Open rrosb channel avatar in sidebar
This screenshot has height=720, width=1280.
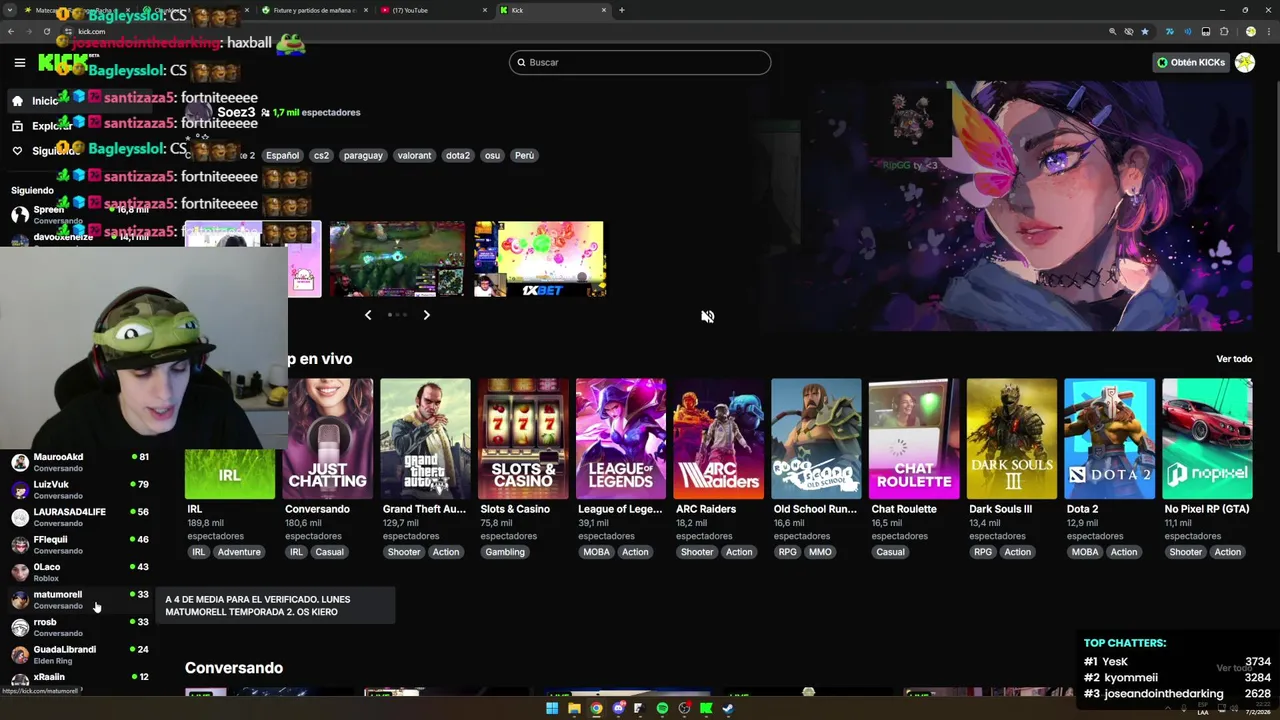click(19, 627)
